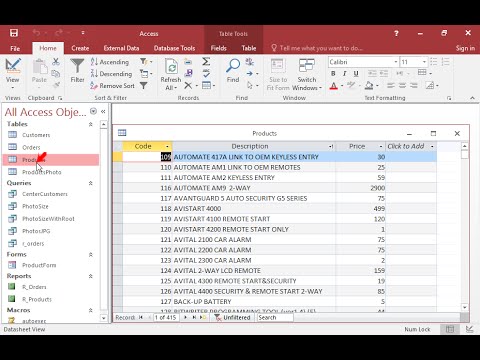Screen dimensions: 480x360
Task: Open the All Access Objects dropdown
Action: (x=93, y=111)
